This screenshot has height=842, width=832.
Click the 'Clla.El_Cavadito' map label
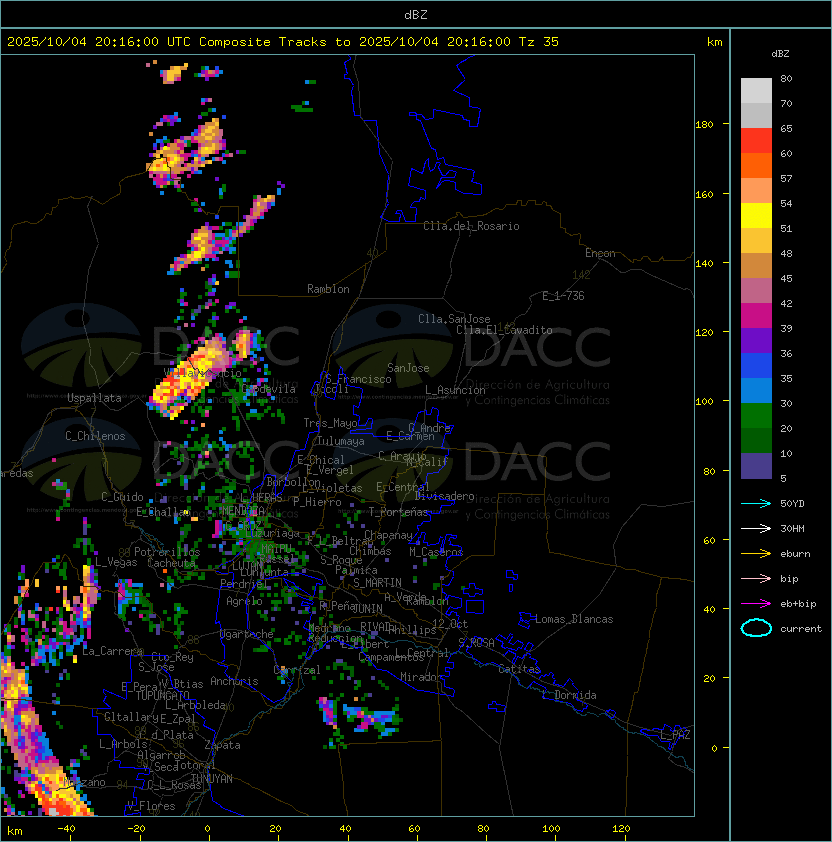pos(504,330)
